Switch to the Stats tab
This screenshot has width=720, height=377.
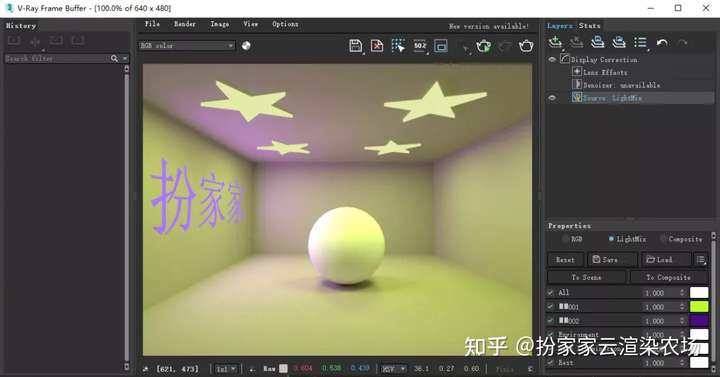[590, 26]
